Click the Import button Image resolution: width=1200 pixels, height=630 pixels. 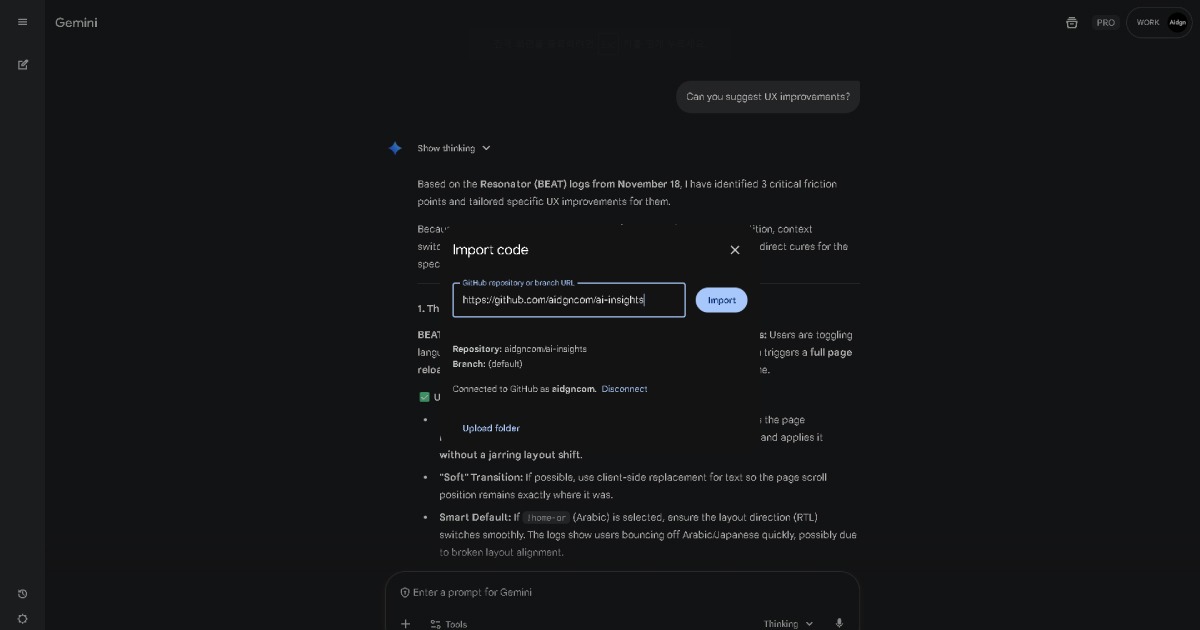click(721, 300)
